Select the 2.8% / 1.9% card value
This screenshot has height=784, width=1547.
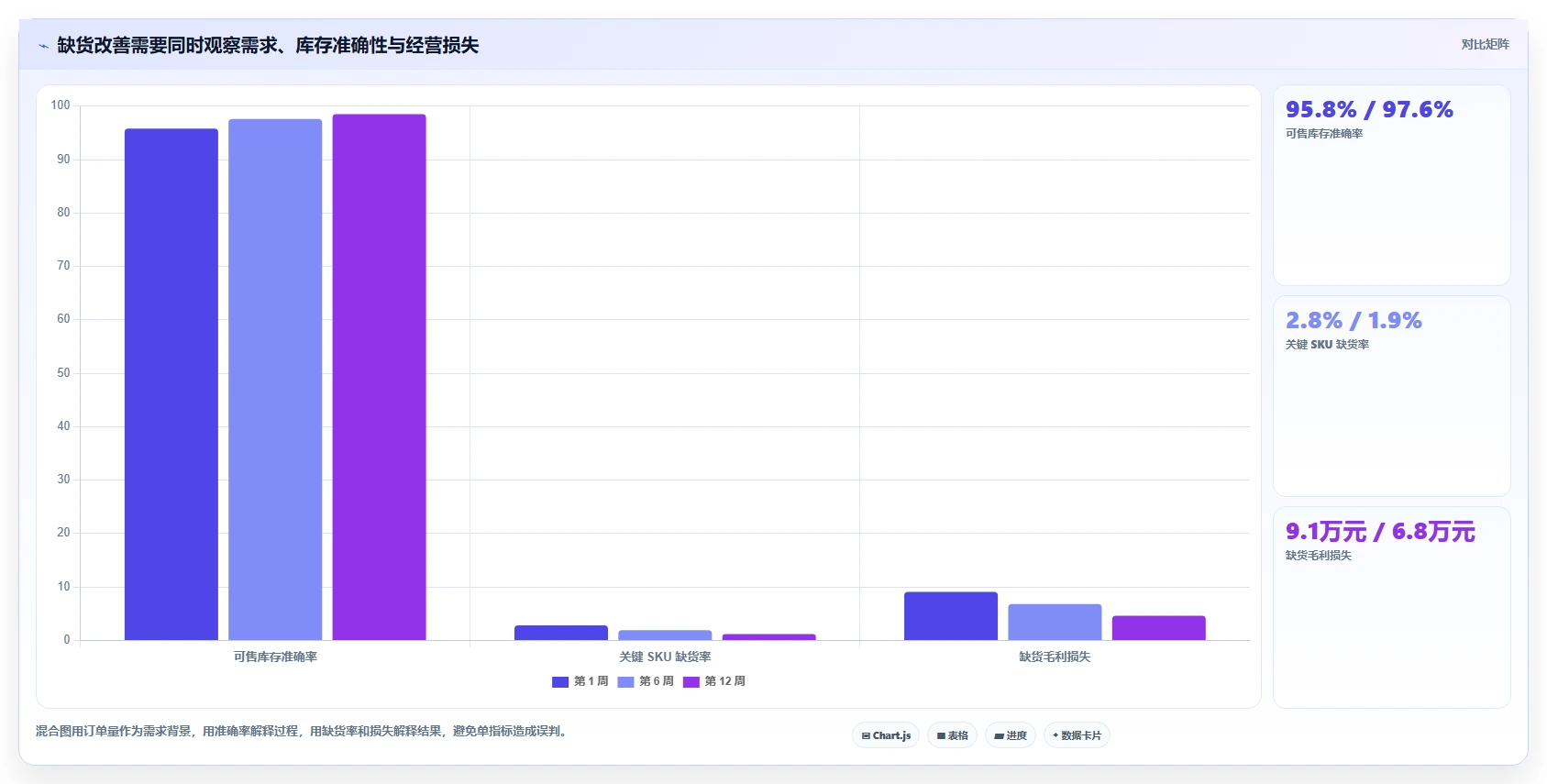pyautogui.click(x=1354, y=321)
